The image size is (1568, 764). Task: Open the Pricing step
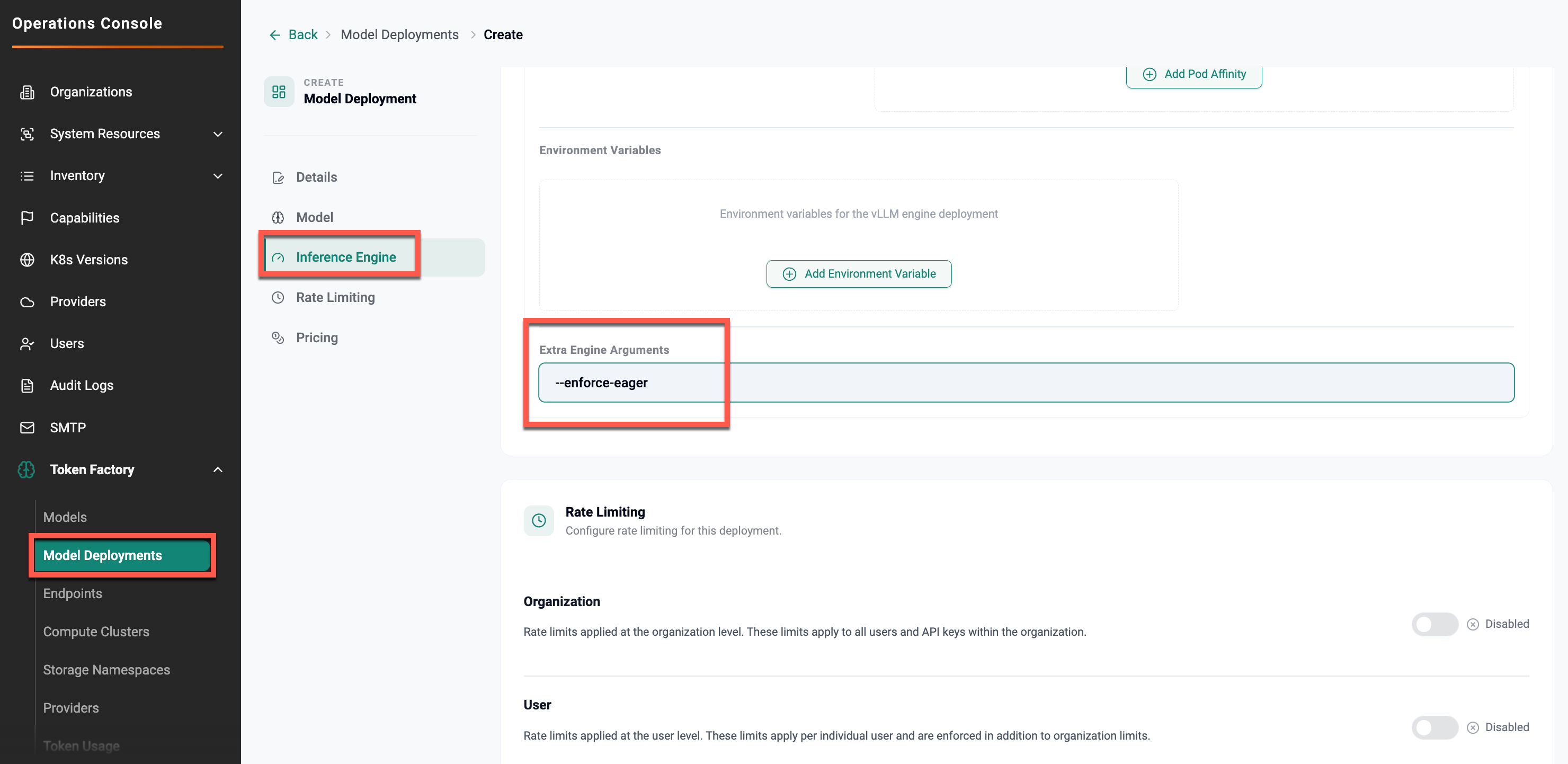(x=317, y=338)
